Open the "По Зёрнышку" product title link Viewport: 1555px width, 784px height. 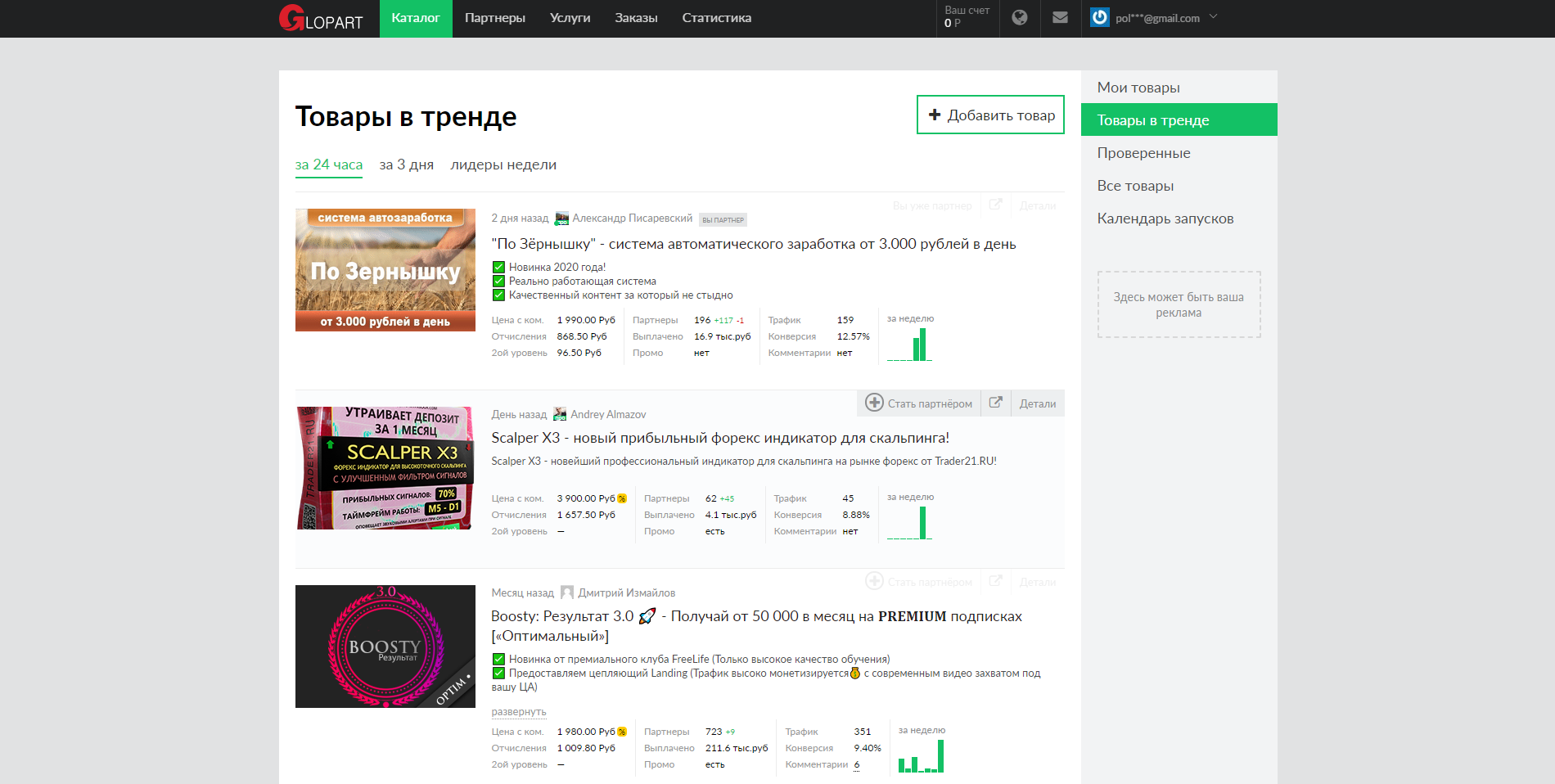click(754, 244)
